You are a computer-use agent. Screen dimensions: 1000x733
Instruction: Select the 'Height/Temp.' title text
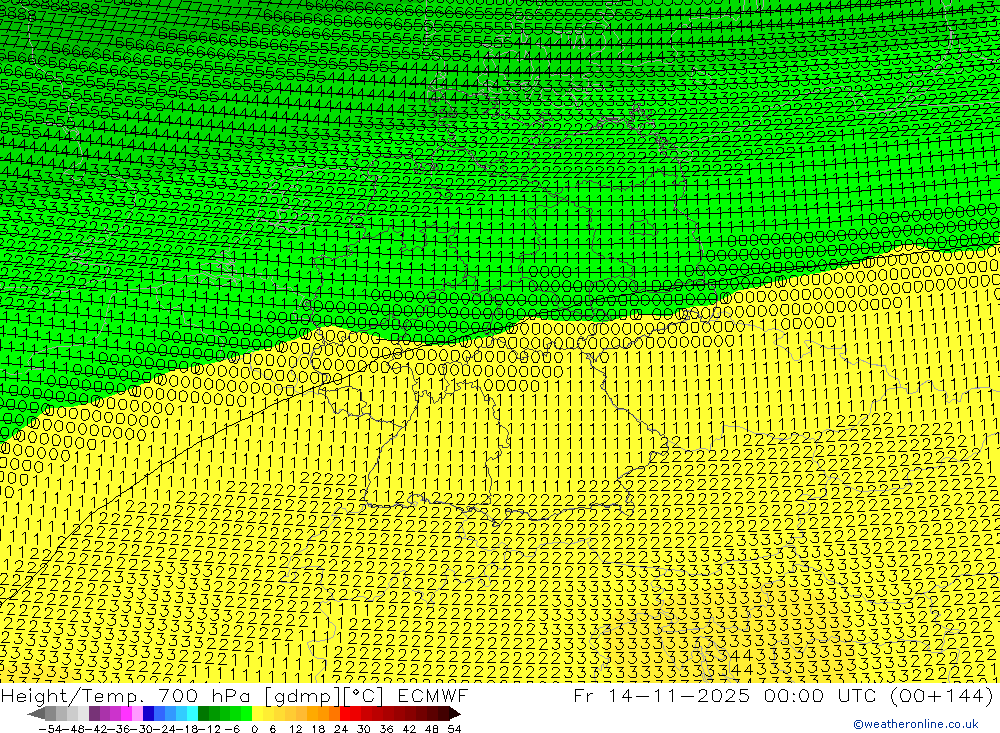click(71, 695)
